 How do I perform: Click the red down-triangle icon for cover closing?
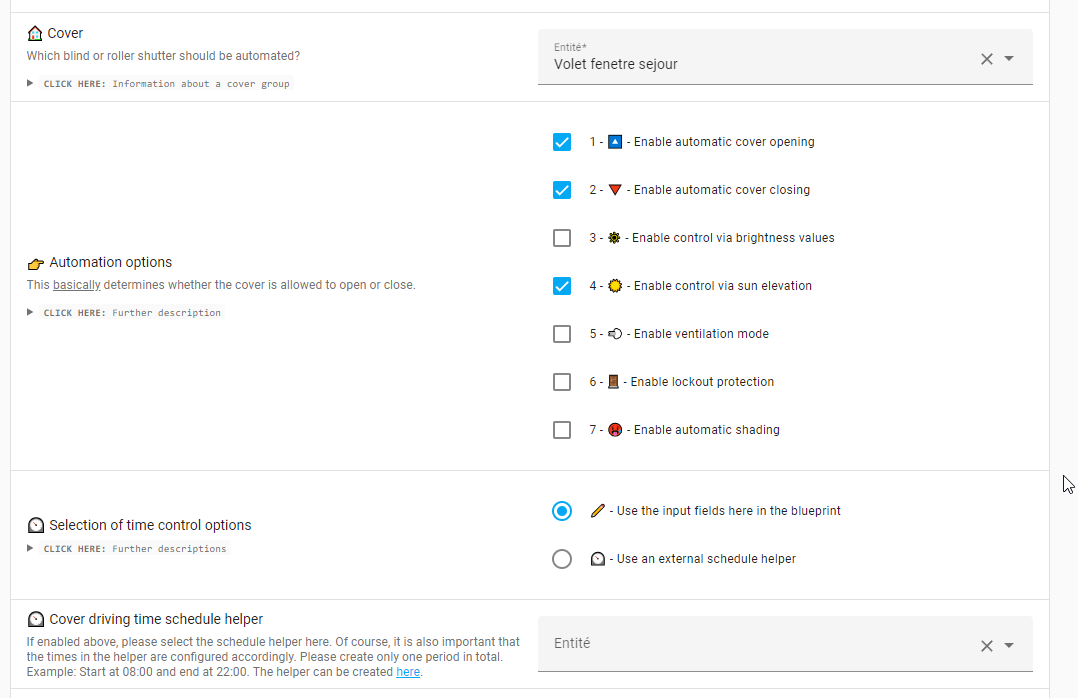[615, 190]
